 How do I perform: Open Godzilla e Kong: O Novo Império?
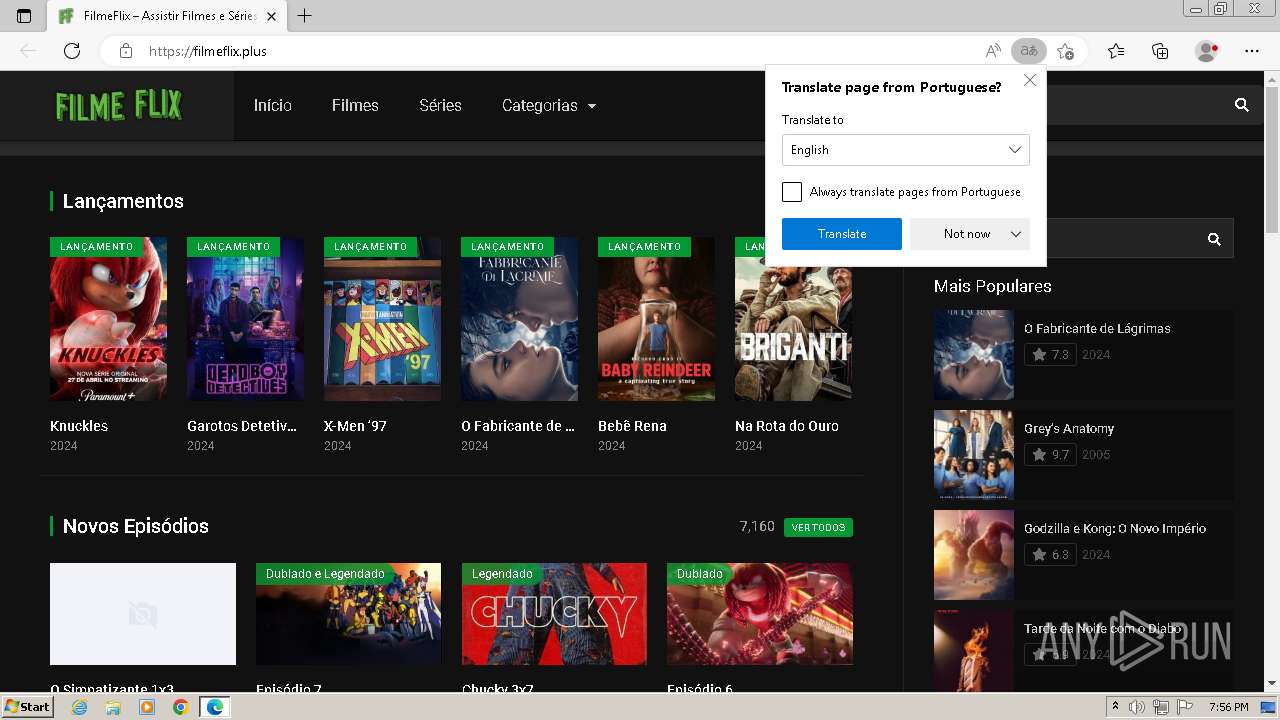click(1115, 528)
